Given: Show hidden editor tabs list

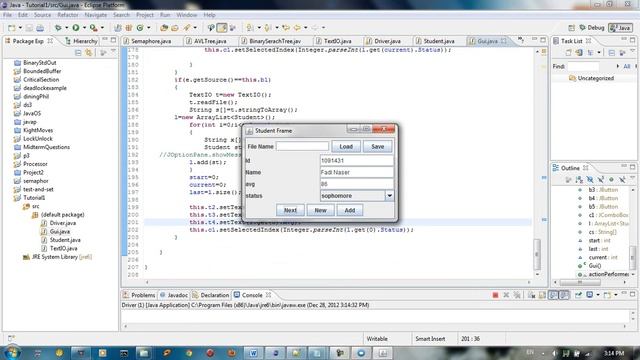Looking at the screenshot, I should (521, 40).
